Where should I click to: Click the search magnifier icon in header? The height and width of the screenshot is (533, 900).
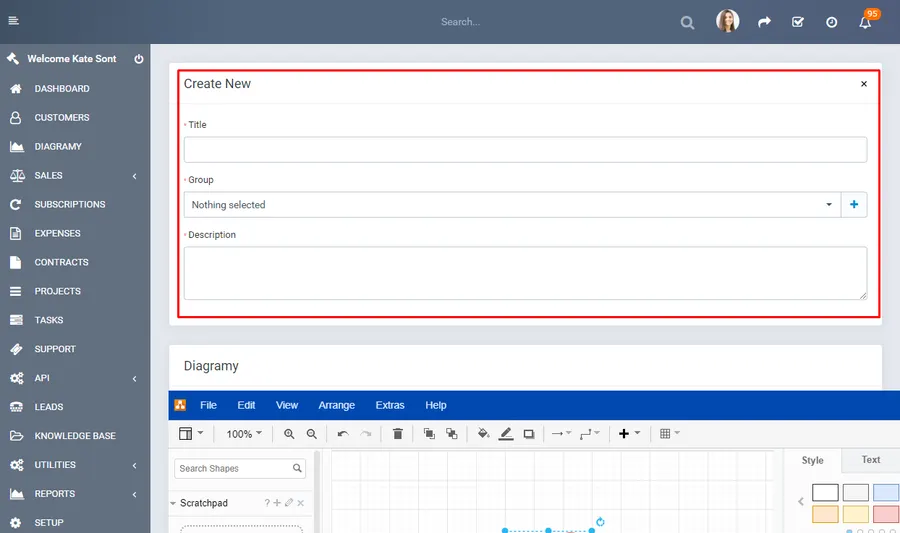687,22
